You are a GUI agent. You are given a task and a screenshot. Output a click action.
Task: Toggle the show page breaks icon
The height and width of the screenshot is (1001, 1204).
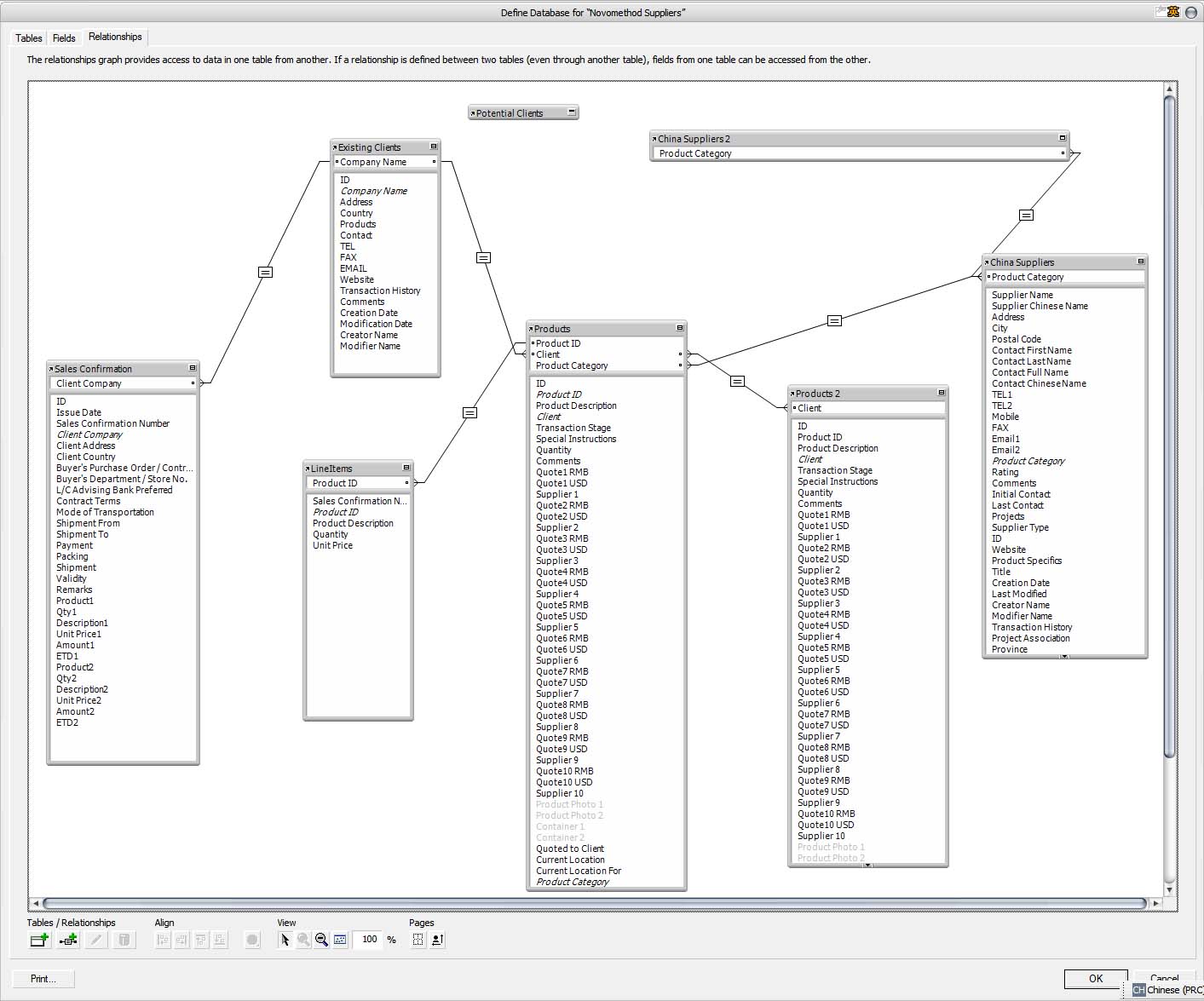point(418,940)
